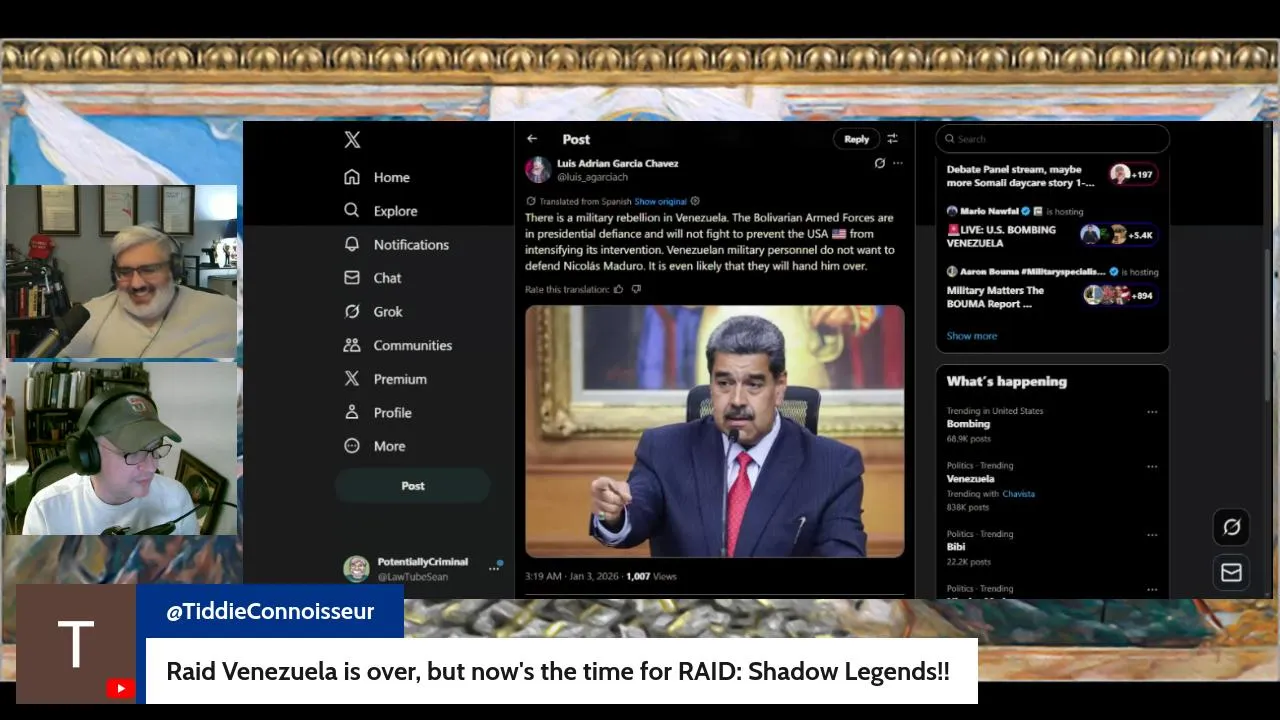Image resolution: width=1280 pixels, height=720 pixels.
Task: Click @TiddieConnoisseur username banner
Action: click(270, 611)
